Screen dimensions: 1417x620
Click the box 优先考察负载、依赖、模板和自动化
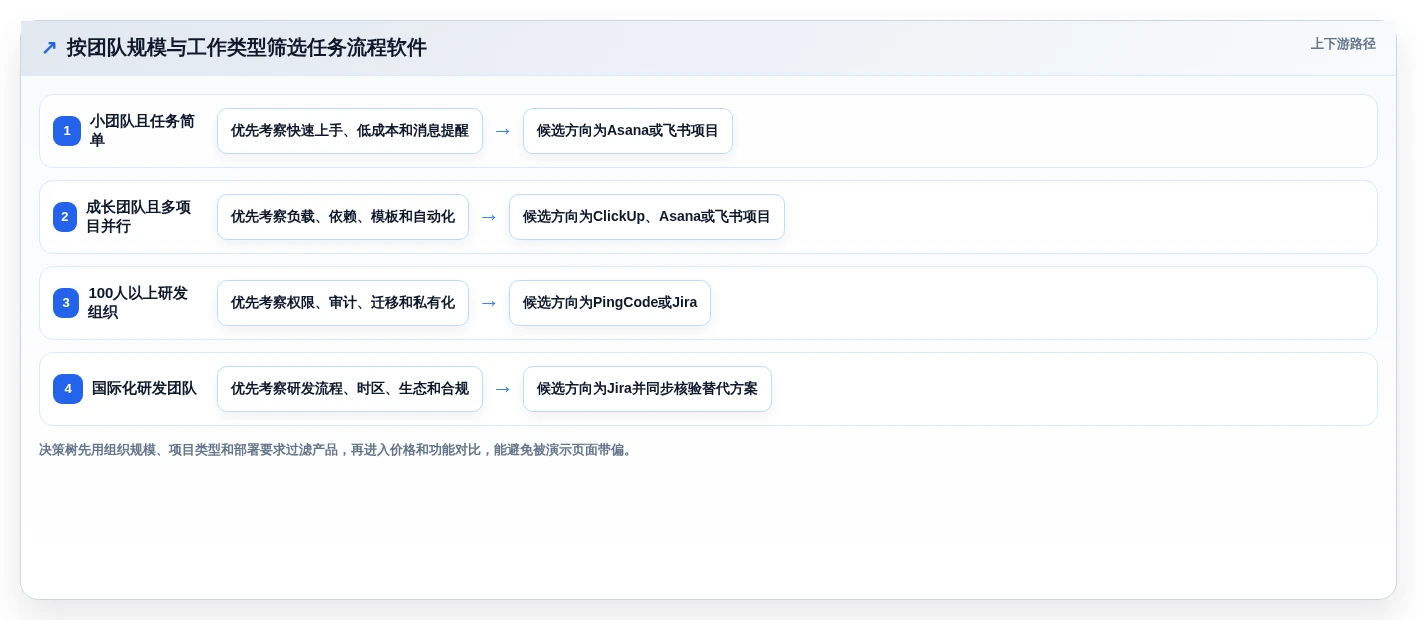pos(343,217)
